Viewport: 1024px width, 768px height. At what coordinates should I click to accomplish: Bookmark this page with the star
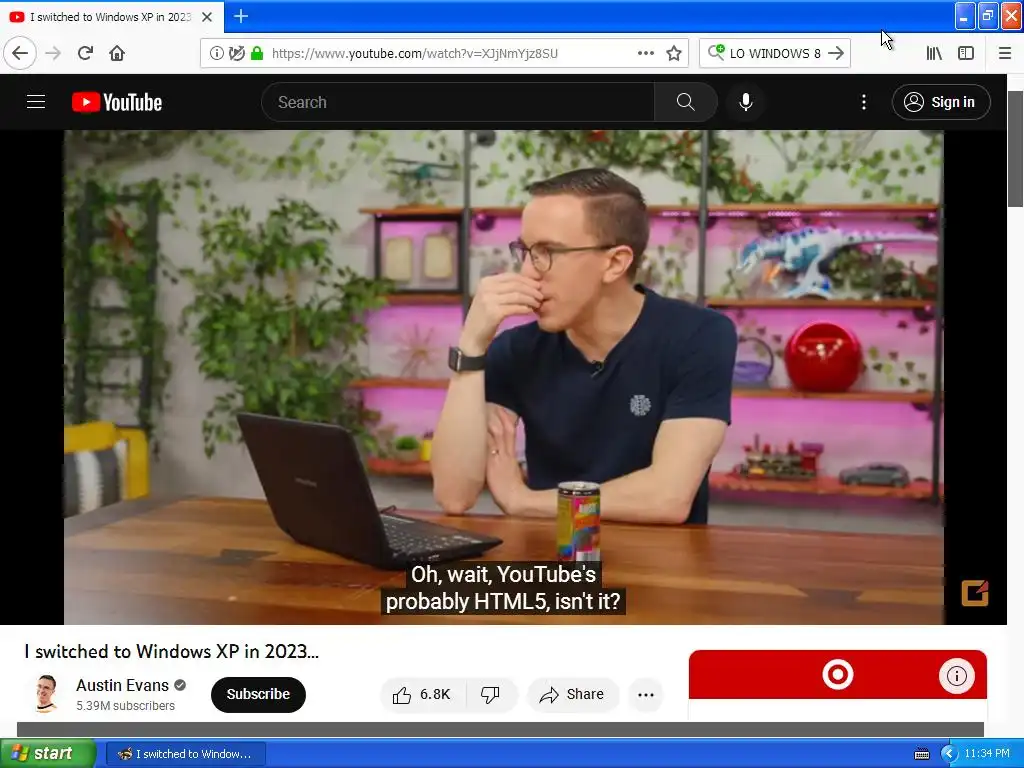click(674, 54)
